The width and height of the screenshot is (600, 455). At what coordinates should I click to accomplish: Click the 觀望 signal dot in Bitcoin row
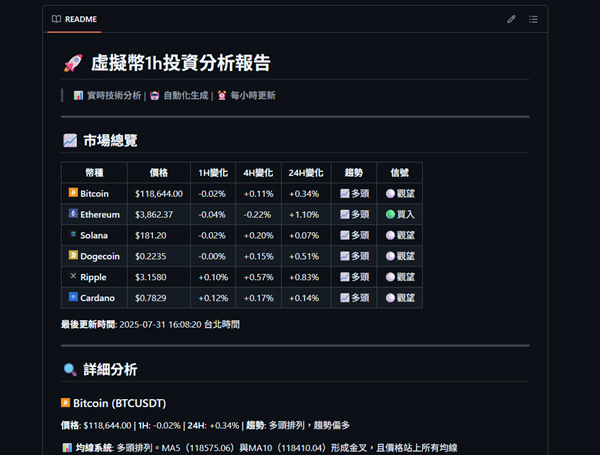pyautogui.click(x=390, y=194)
